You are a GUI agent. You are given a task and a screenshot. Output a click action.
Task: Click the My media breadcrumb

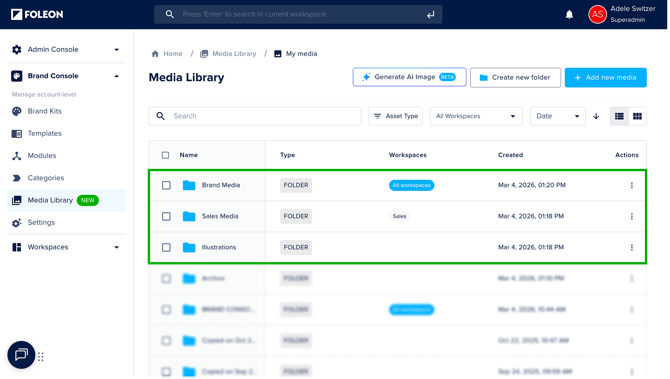tap(301, 54)
